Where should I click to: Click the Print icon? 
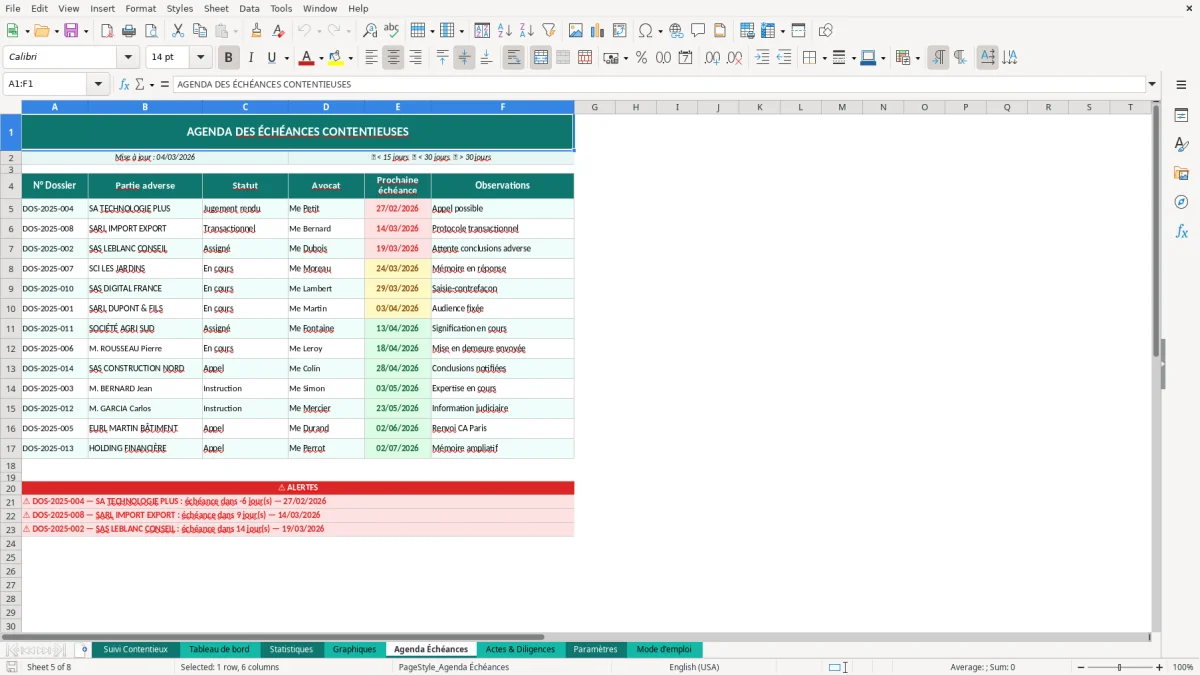click(129, 31)
